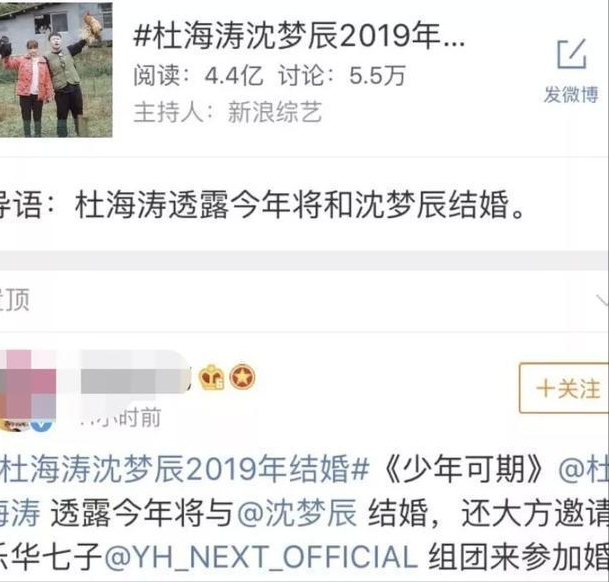Open the @YH_NEXT_OFFICIAL mention

point(261,558)
